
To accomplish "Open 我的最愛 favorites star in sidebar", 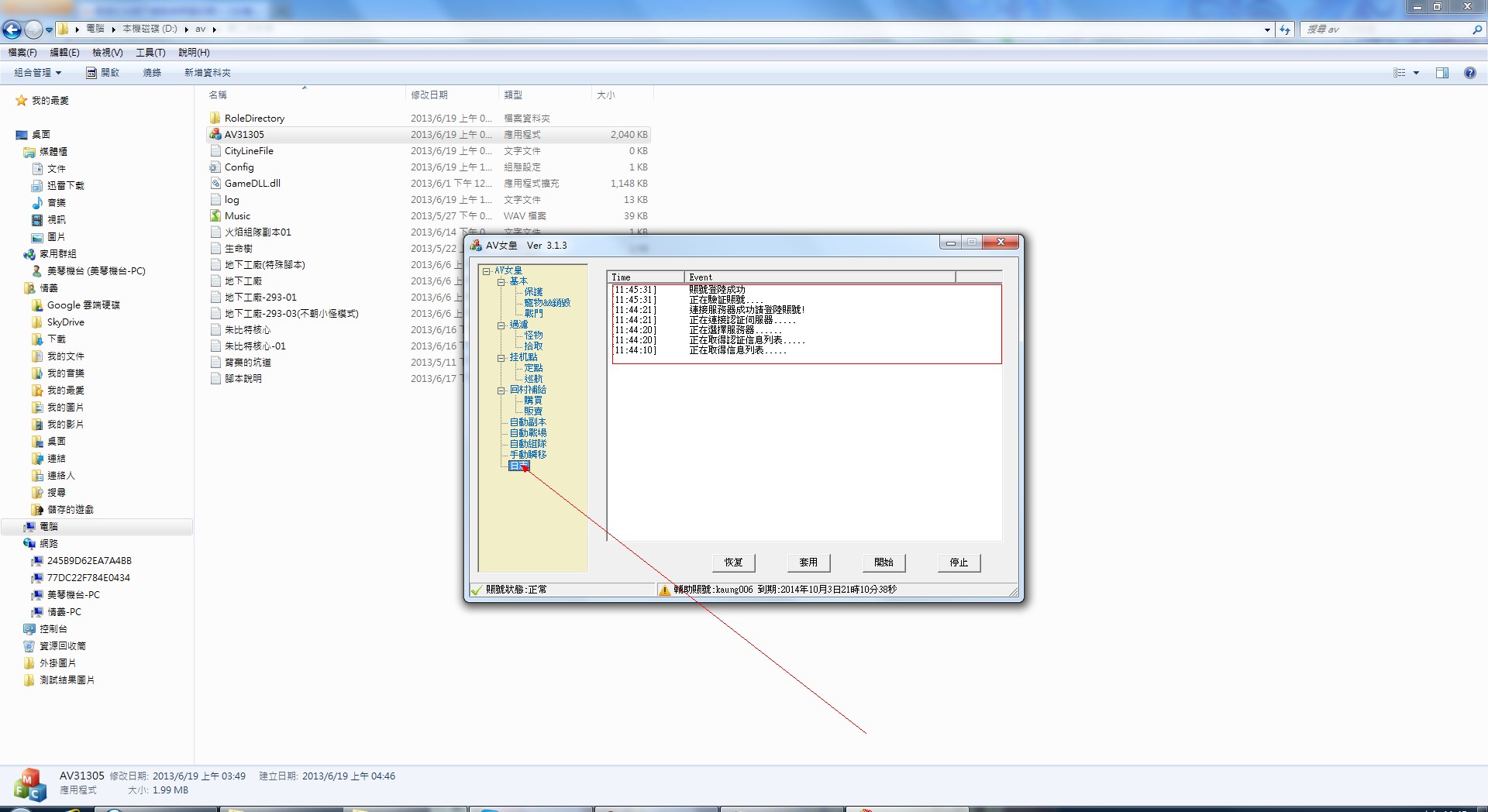I will 21,101.
